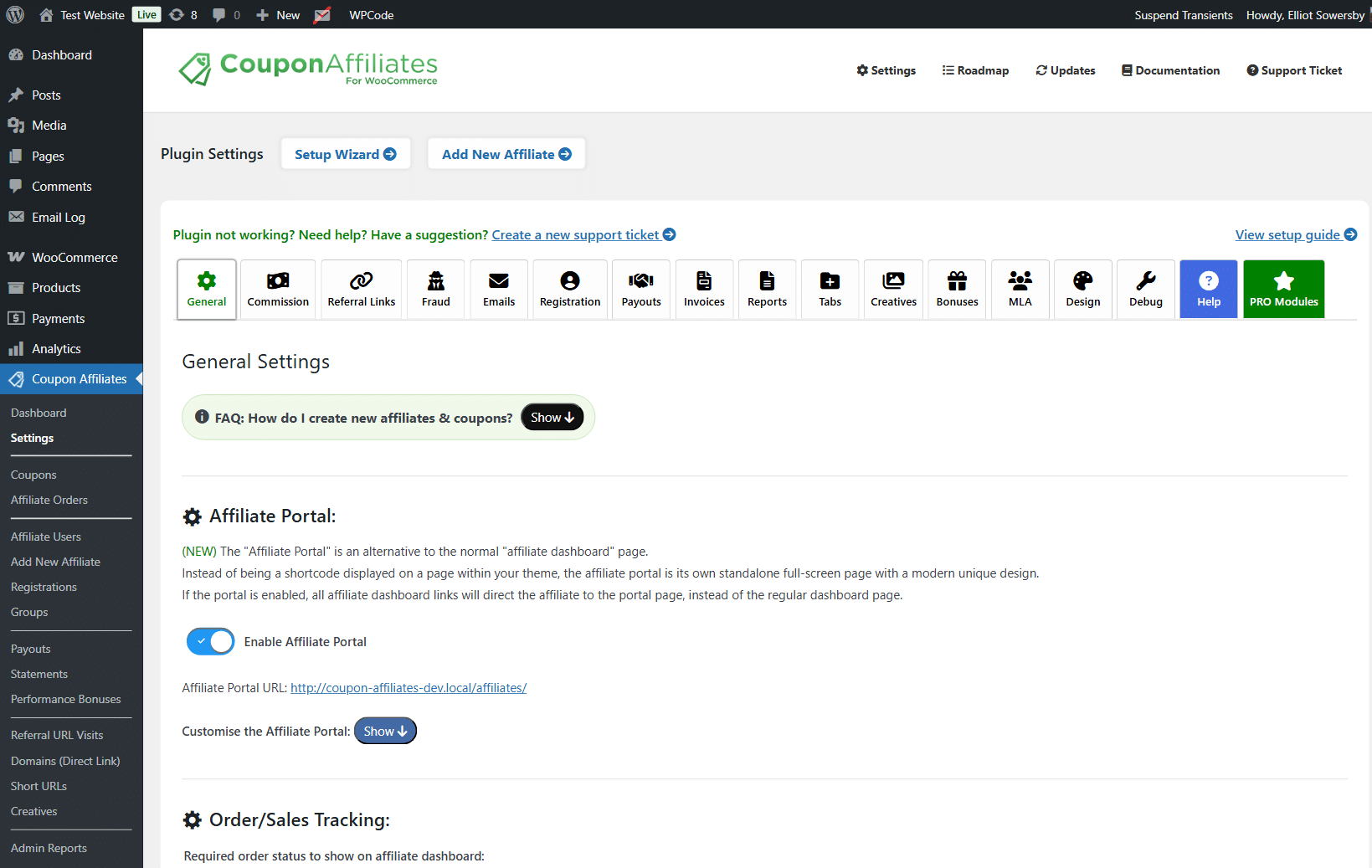Open Performance Bonuses submenu item

[x=66, y=699]
